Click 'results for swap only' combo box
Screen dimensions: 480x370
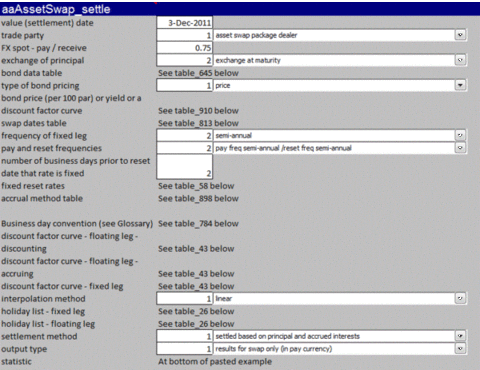click(x=340, y=349)
